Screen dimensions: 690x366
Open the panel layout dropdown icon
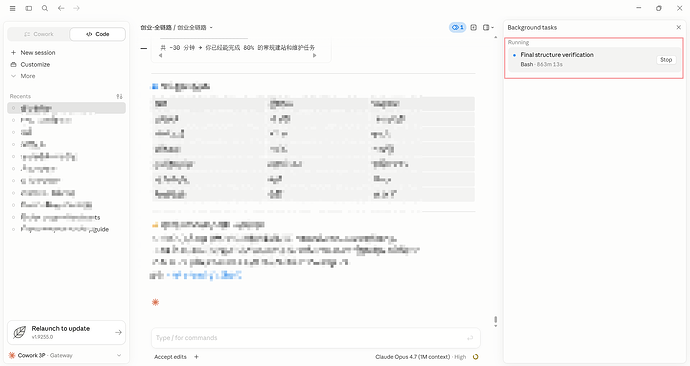click(488, 27)
